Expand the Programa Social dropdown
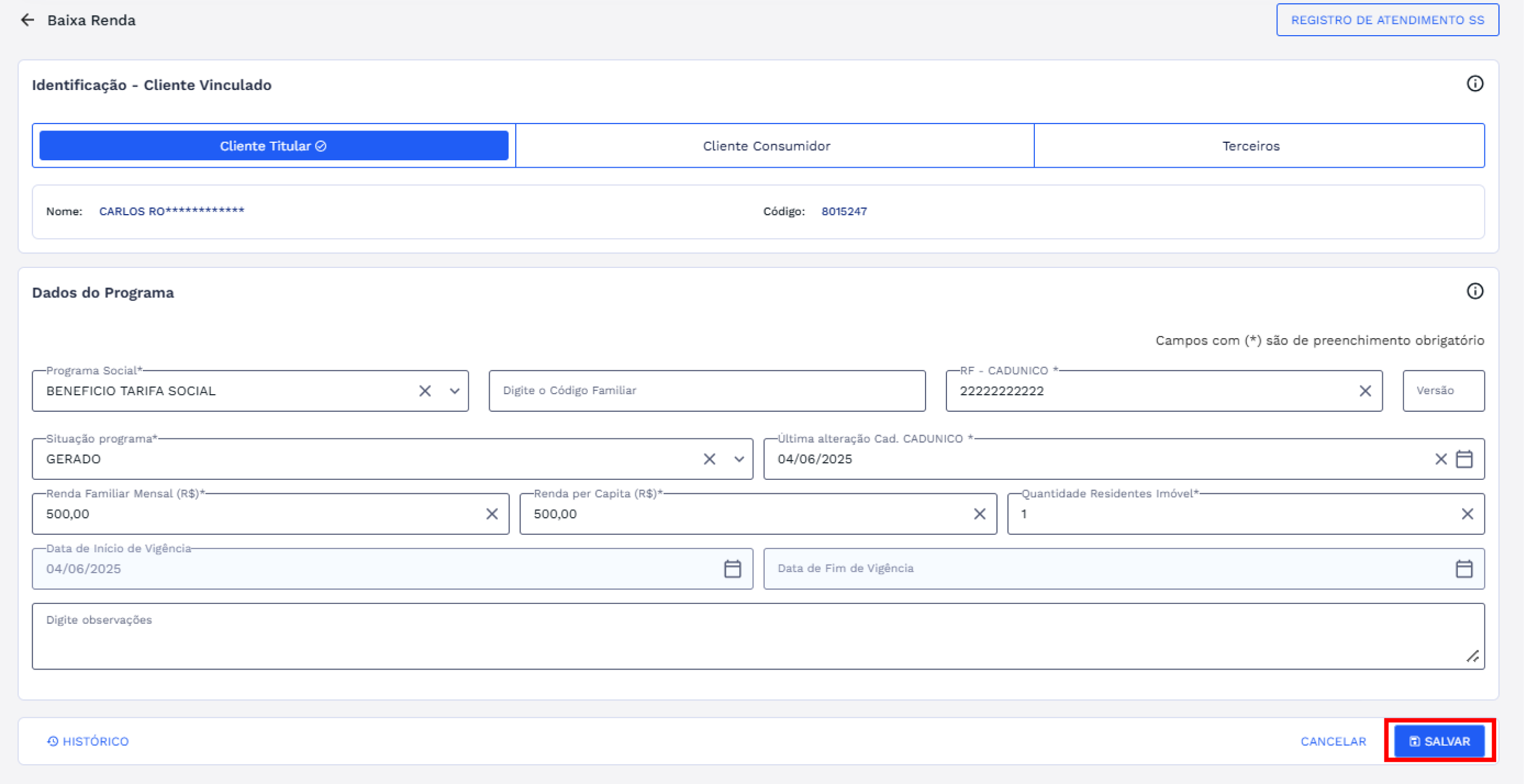1524x784 pixels. pyautogui.click(x=455, y=391)
